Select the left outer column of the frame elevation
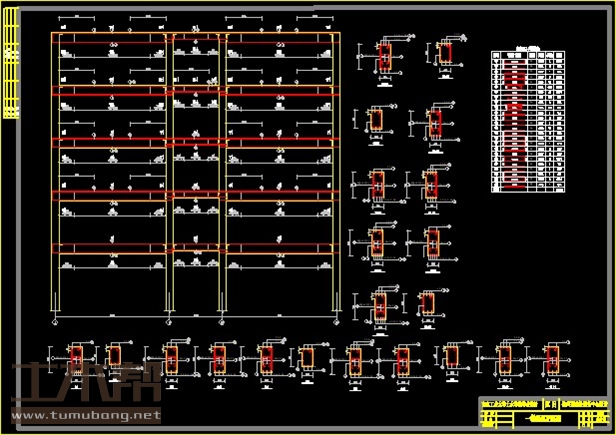The image size is (616, 435). [57, 180]
